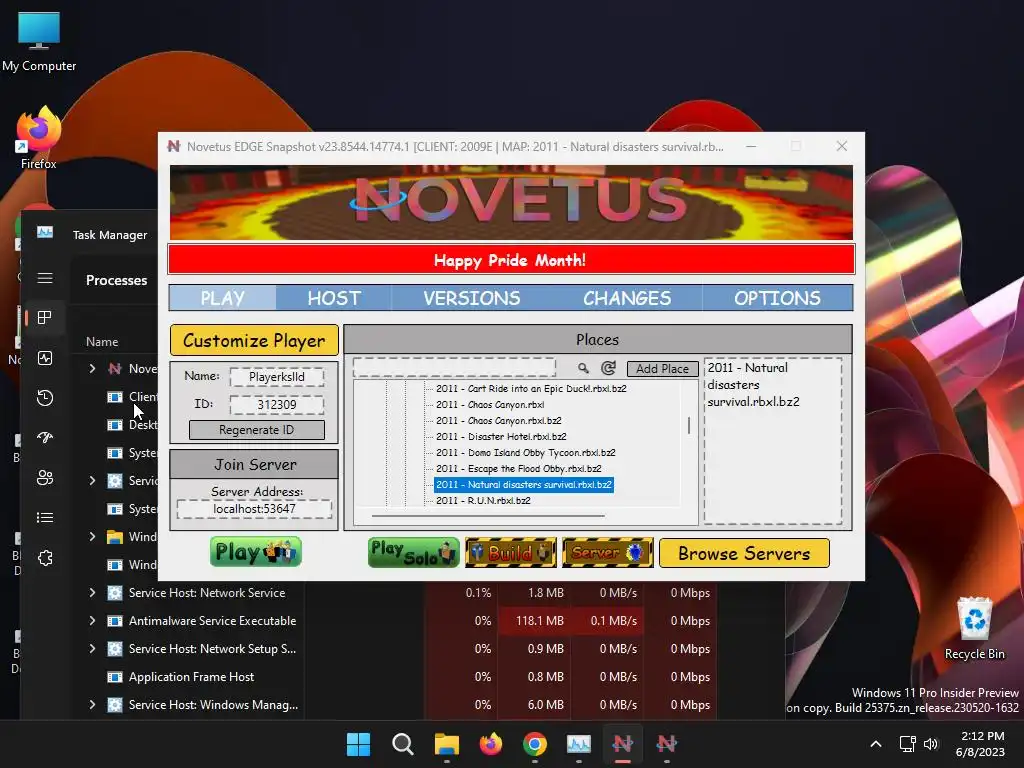Screen dimensions: 1024x768
Task: Select "2011 - R.U.N.rbxl.bz2" place
Action: click(x=483, y=500)
